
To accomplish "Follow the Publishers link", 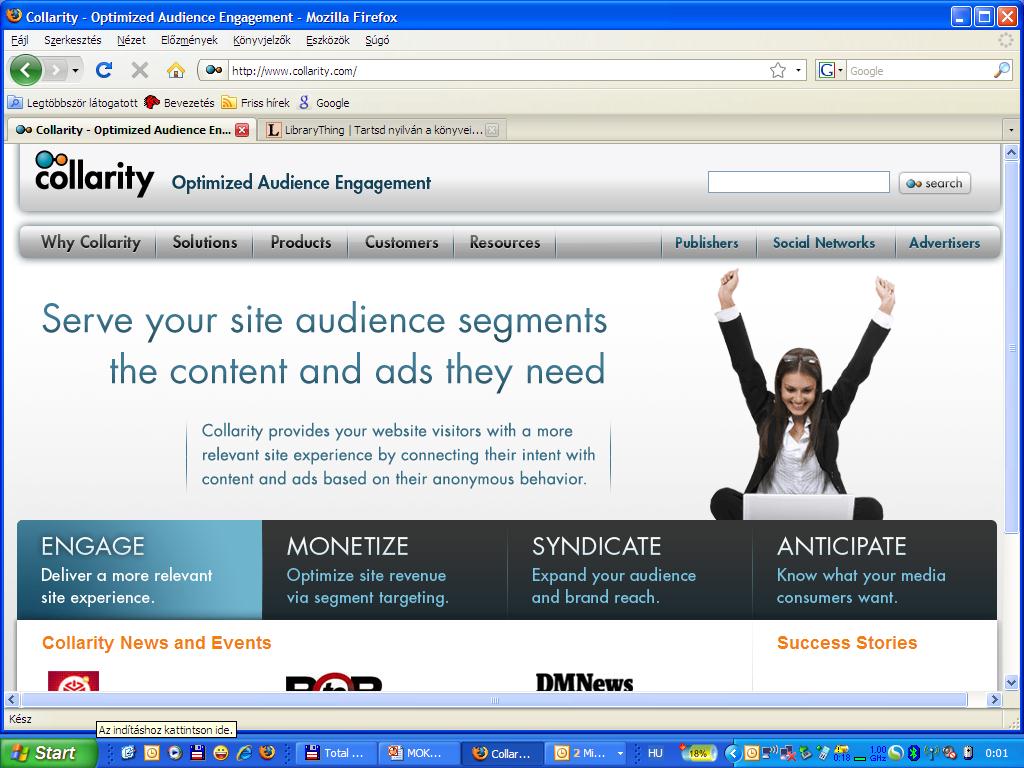I will click(x=707, y=243).
